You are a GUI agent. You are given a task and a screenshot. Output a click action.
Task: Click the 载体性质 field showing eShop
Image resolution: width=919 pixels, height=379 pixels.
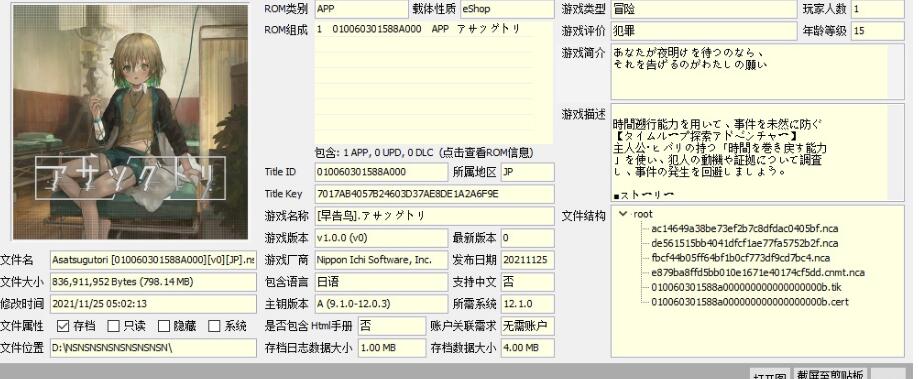[x=507, y=9]
